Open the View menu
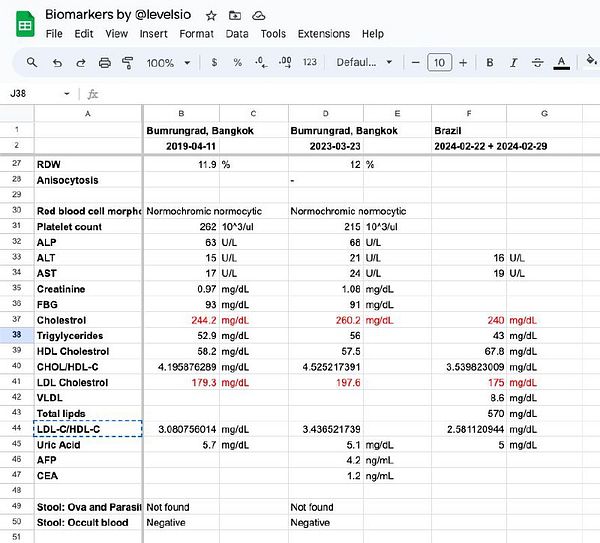This screenshot has height=543, width=600. click(116, 34)
